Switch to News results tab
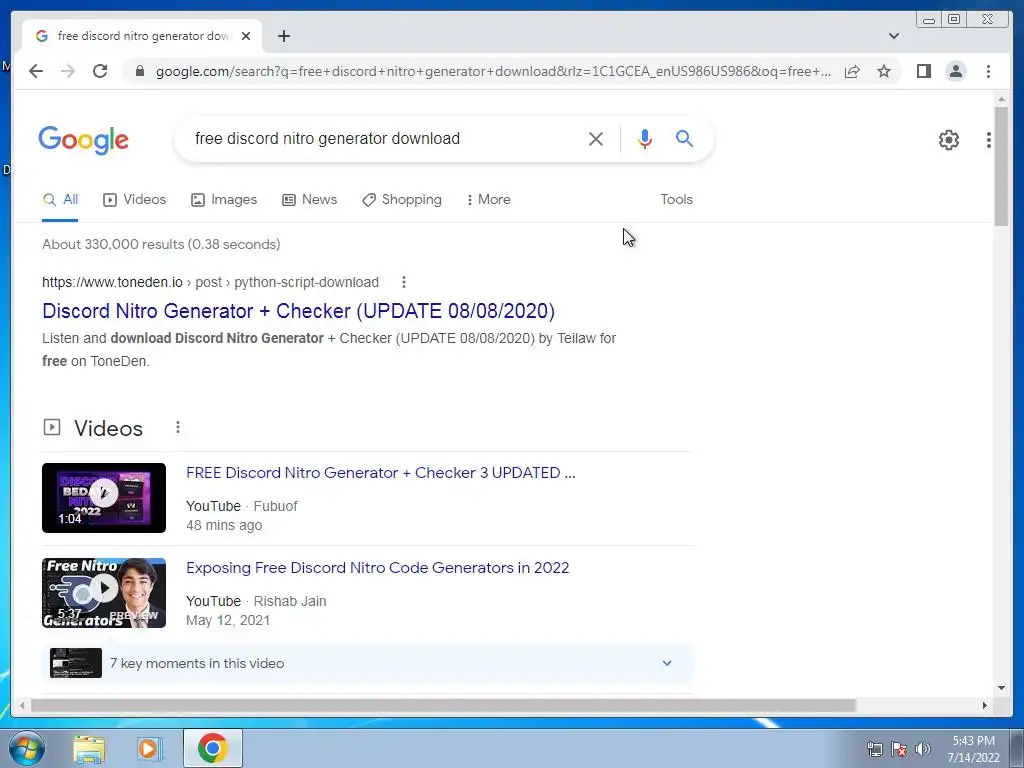The image size is (1024, 768). [310, 200]
